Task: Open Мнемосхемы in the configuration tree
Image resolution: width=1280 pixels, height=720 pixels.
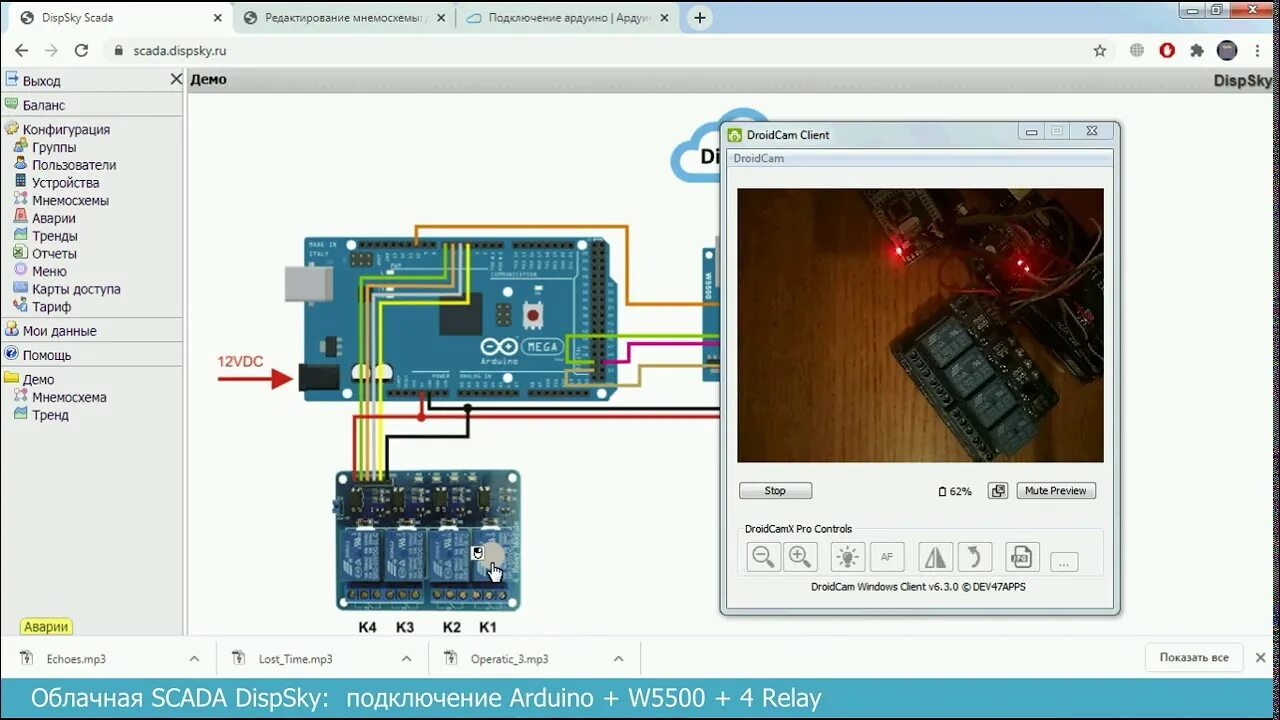Action: click(70, 200)
